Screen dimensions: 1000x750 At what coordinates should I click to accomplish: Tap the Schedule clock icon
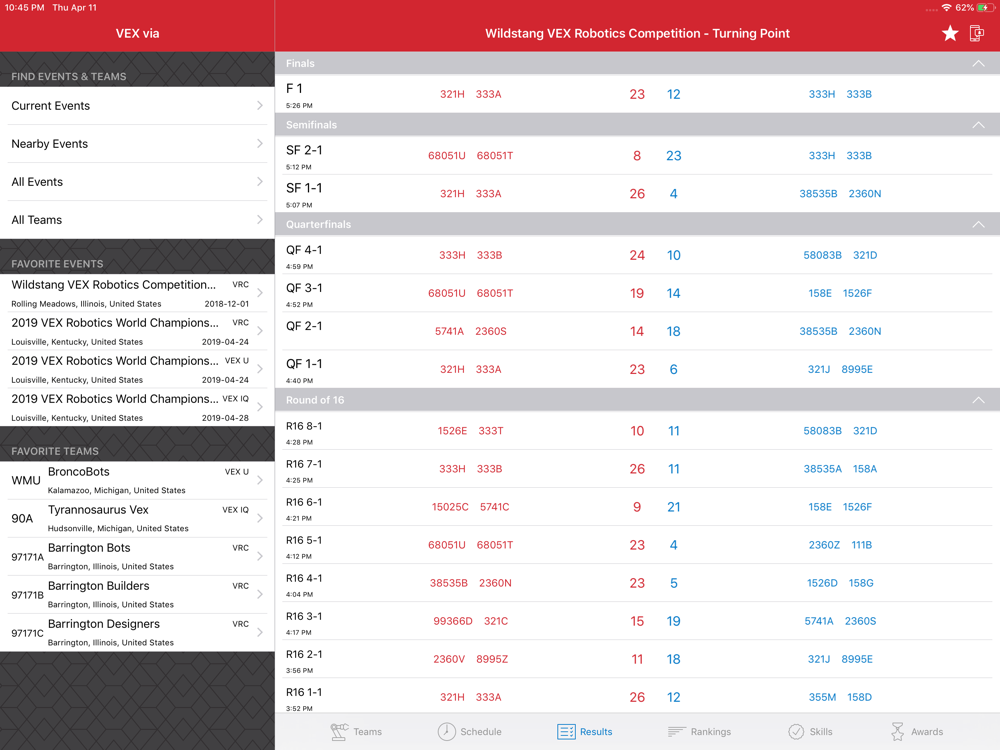[x=446, y=732]
